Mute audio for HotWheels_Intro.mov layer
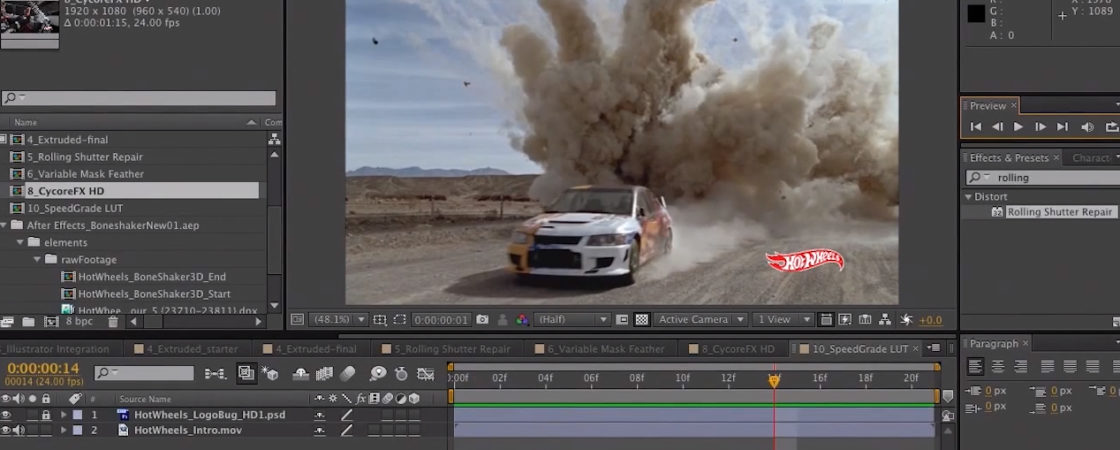Viewport: 1120px width, 450px height. tap(18, 430)
